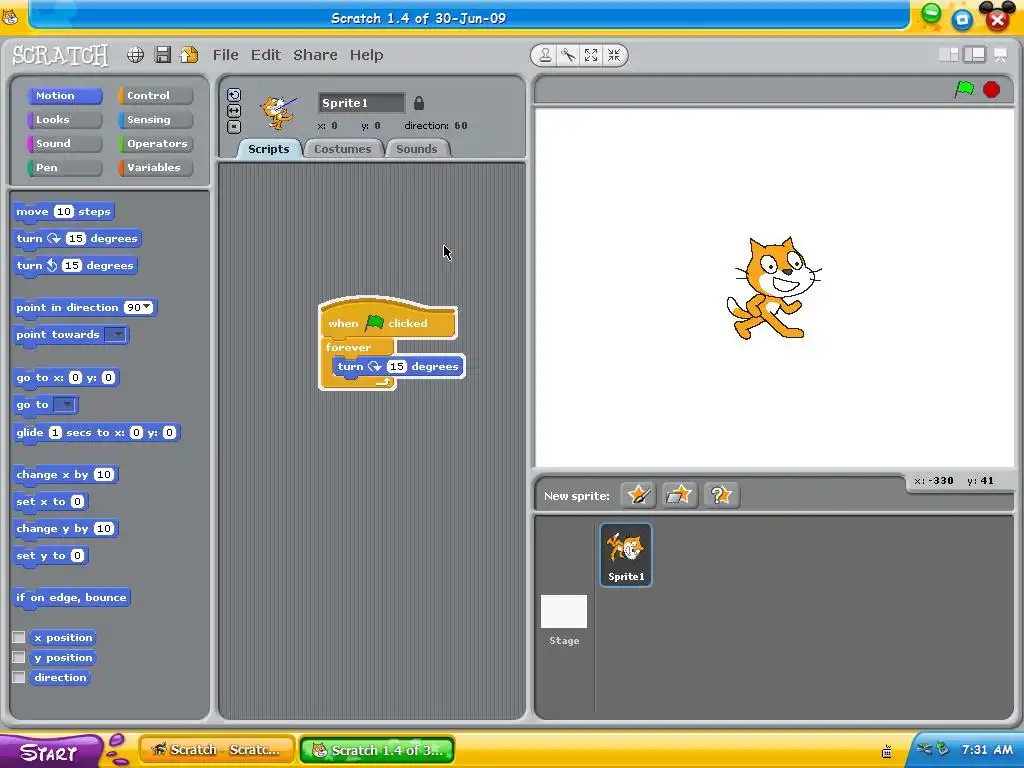1024x768 pixels.
Task: Select the Sprite1 thumbnail in sprite list
Action: [626, 555]
